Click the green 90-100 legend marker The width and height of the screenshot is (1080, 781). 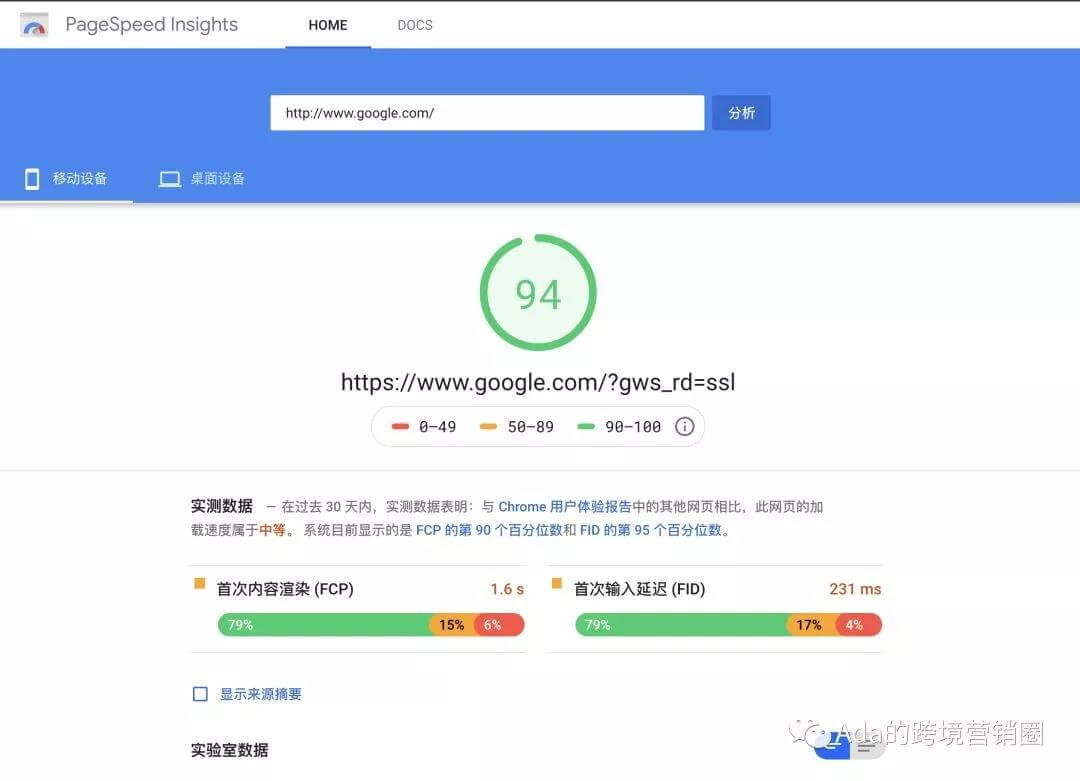pyautogui.click(x=587, y=427)
